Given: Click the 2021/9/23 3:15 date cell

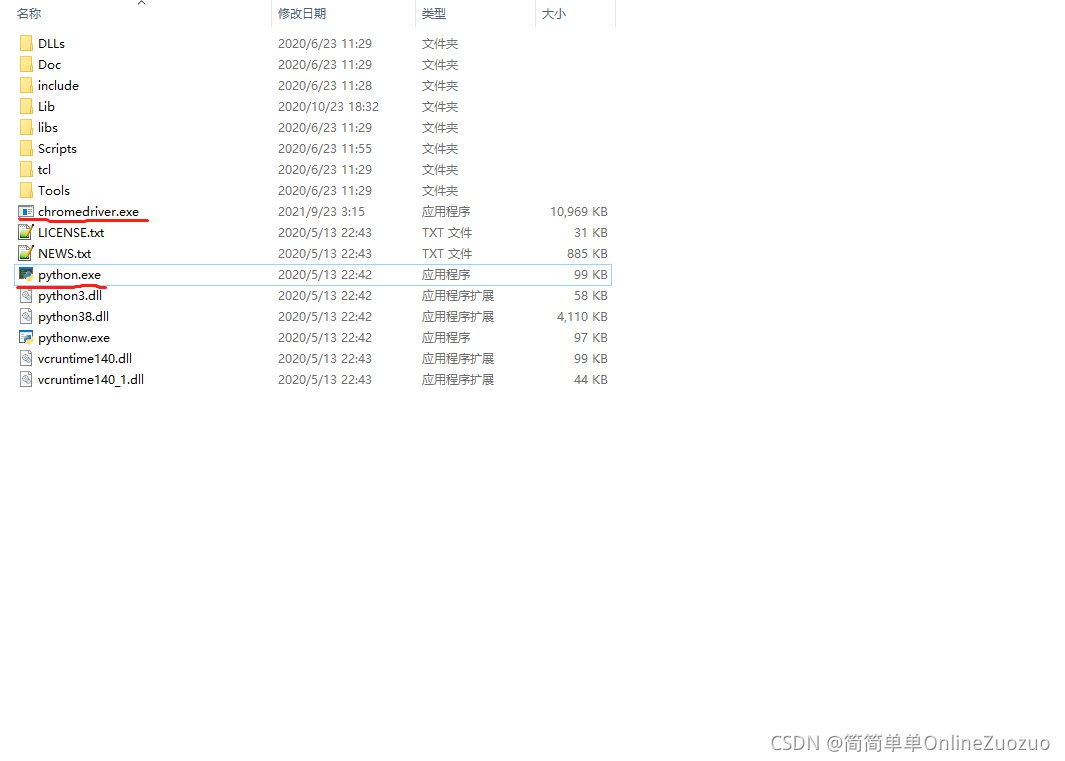Looking at the screenshot, I should (x=321, y=212).
